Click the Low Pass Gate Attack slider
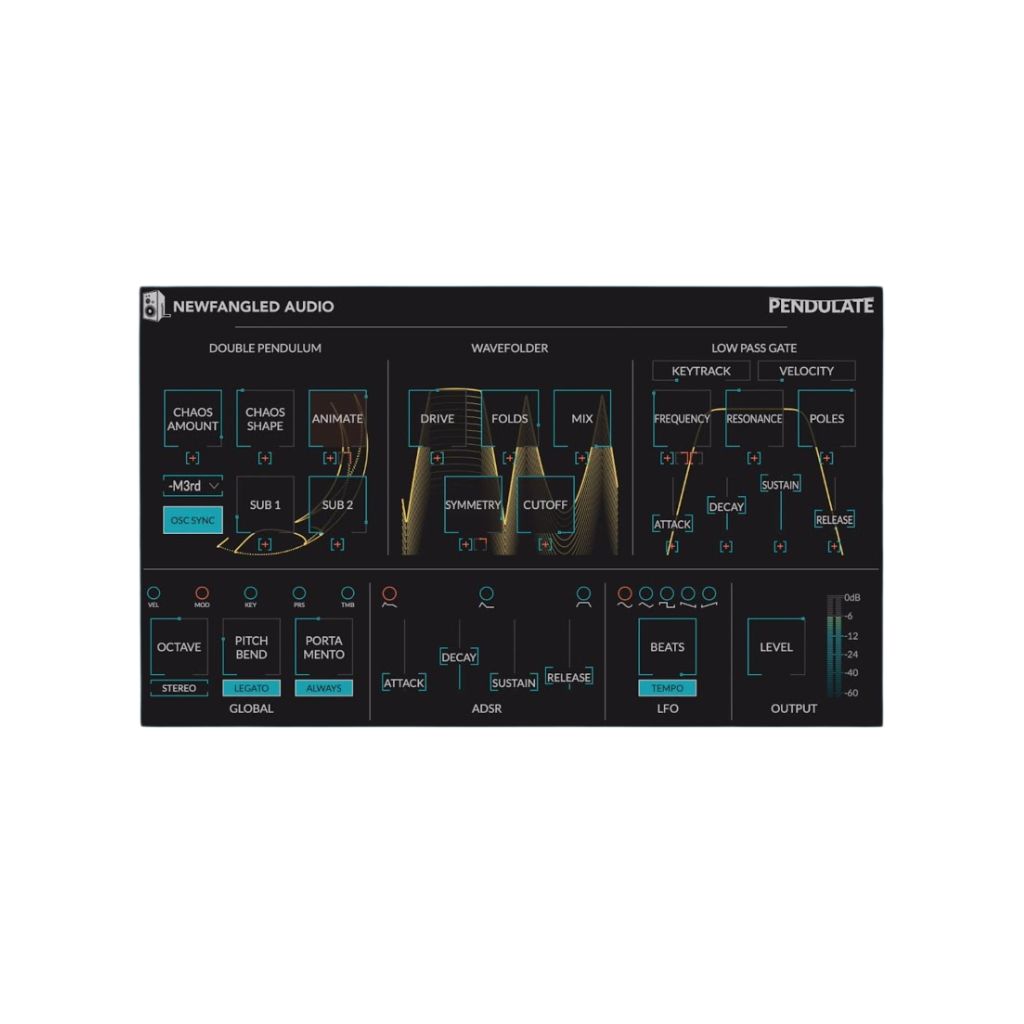Image resolution: width=1024 pixels, height=1024 pixels. tap(672, 524)
